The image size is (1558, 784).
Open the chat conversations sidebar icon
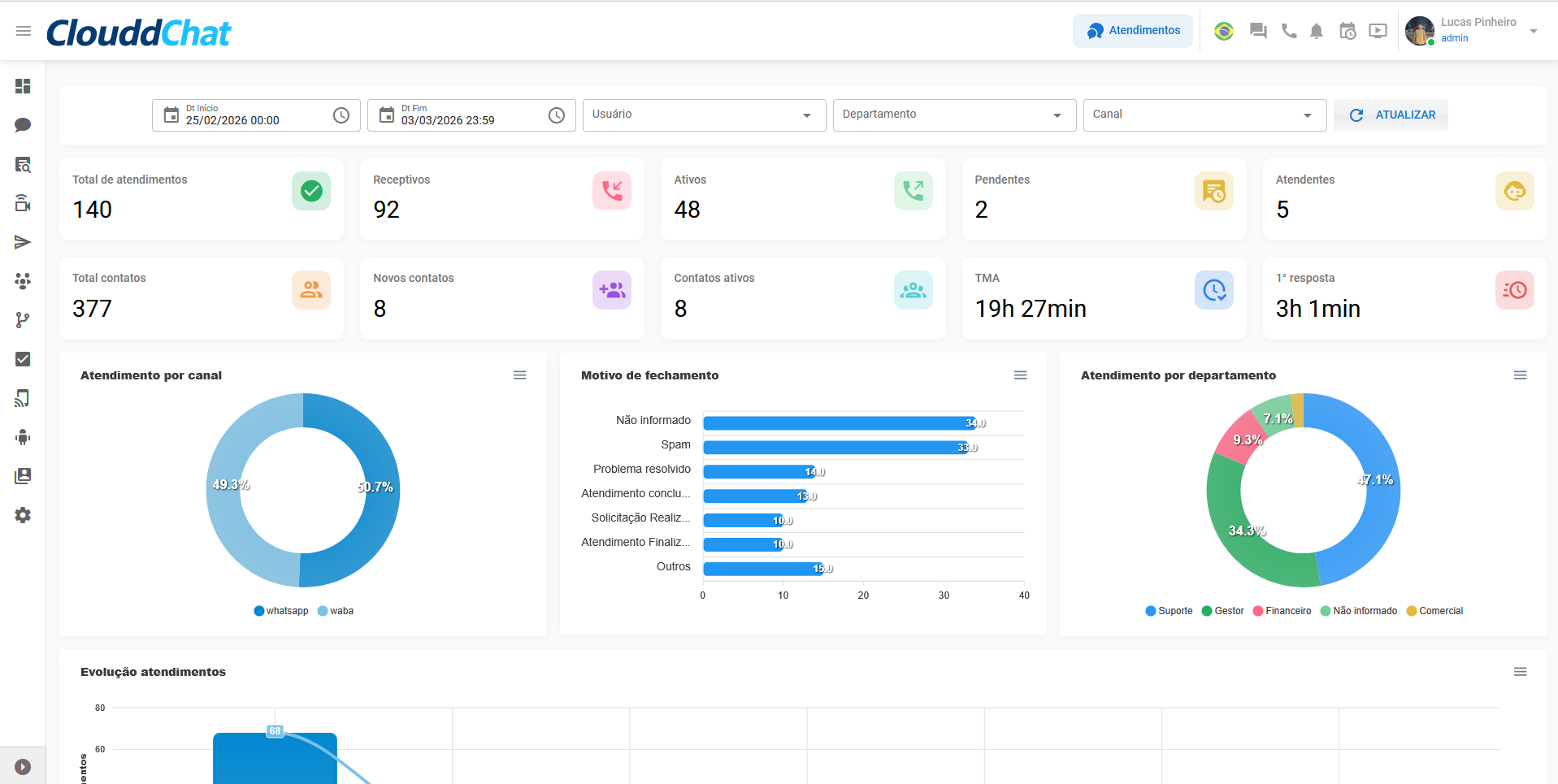pos(23,125)
